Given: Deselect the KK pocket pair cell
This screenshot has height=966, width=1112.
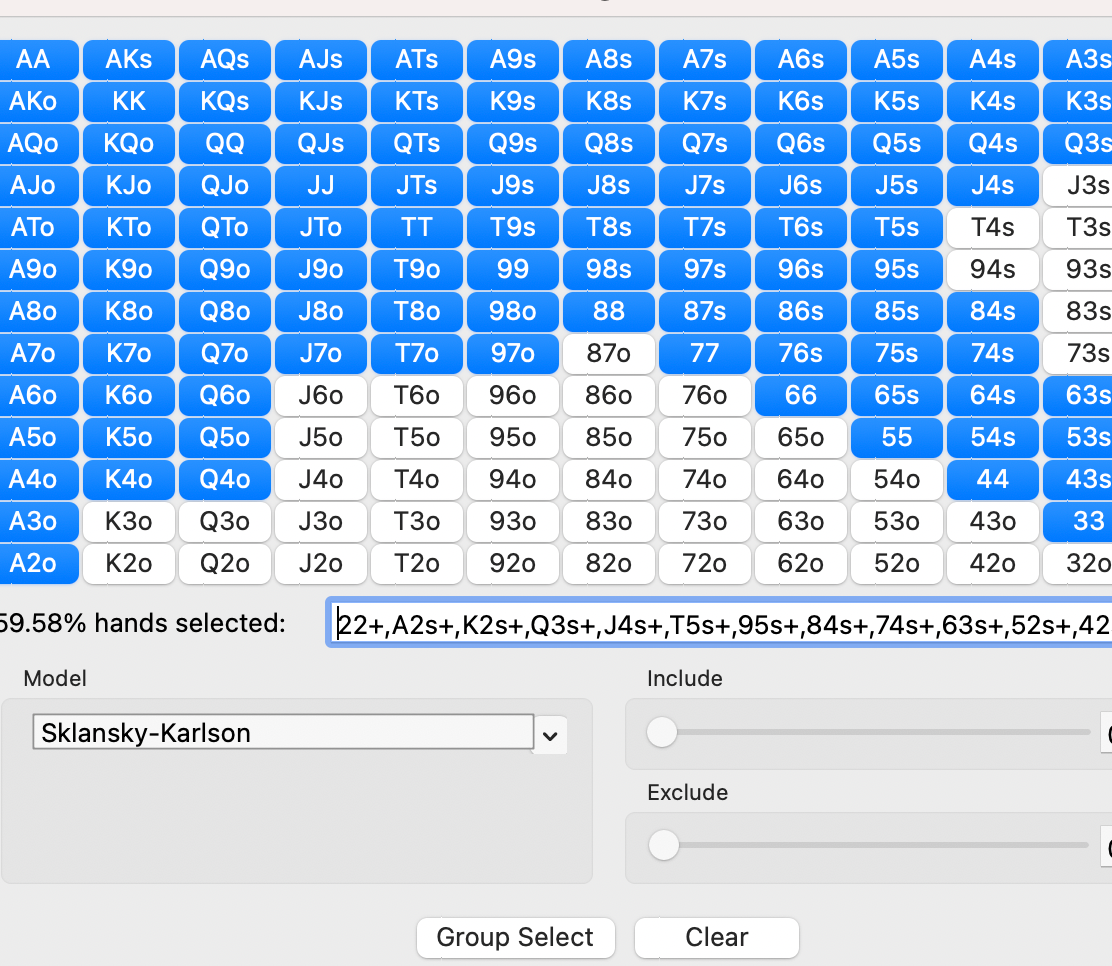Looking at the screenshot, I should point(129,102).
